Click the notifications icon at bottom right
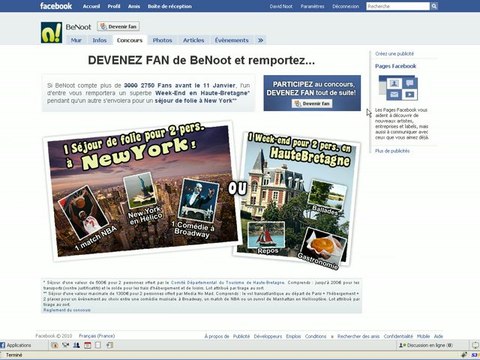Viewport: 480px width, 360px height. [x=475, y=345]
